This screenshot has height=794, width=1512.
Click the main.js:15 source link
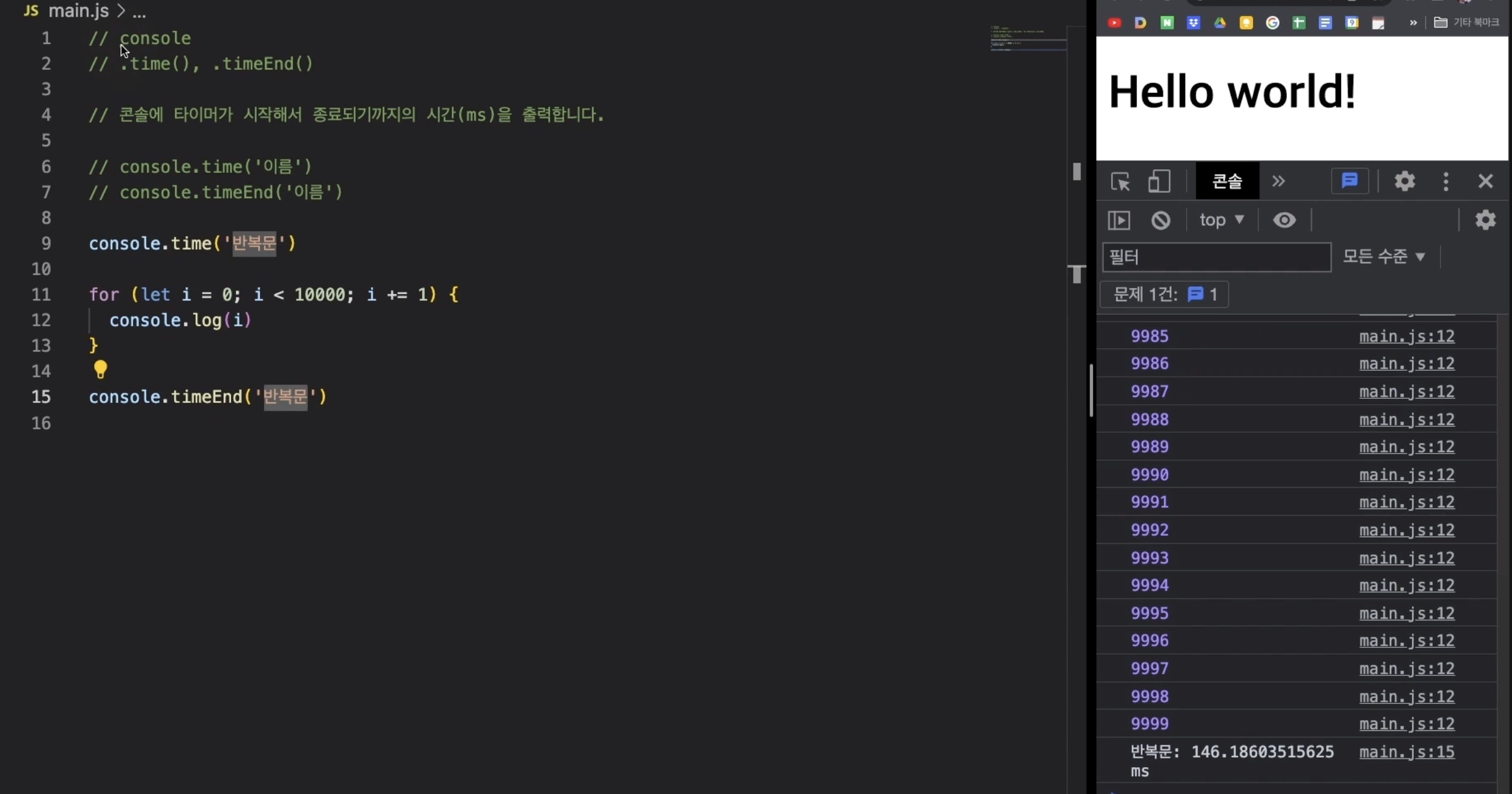1407,752
